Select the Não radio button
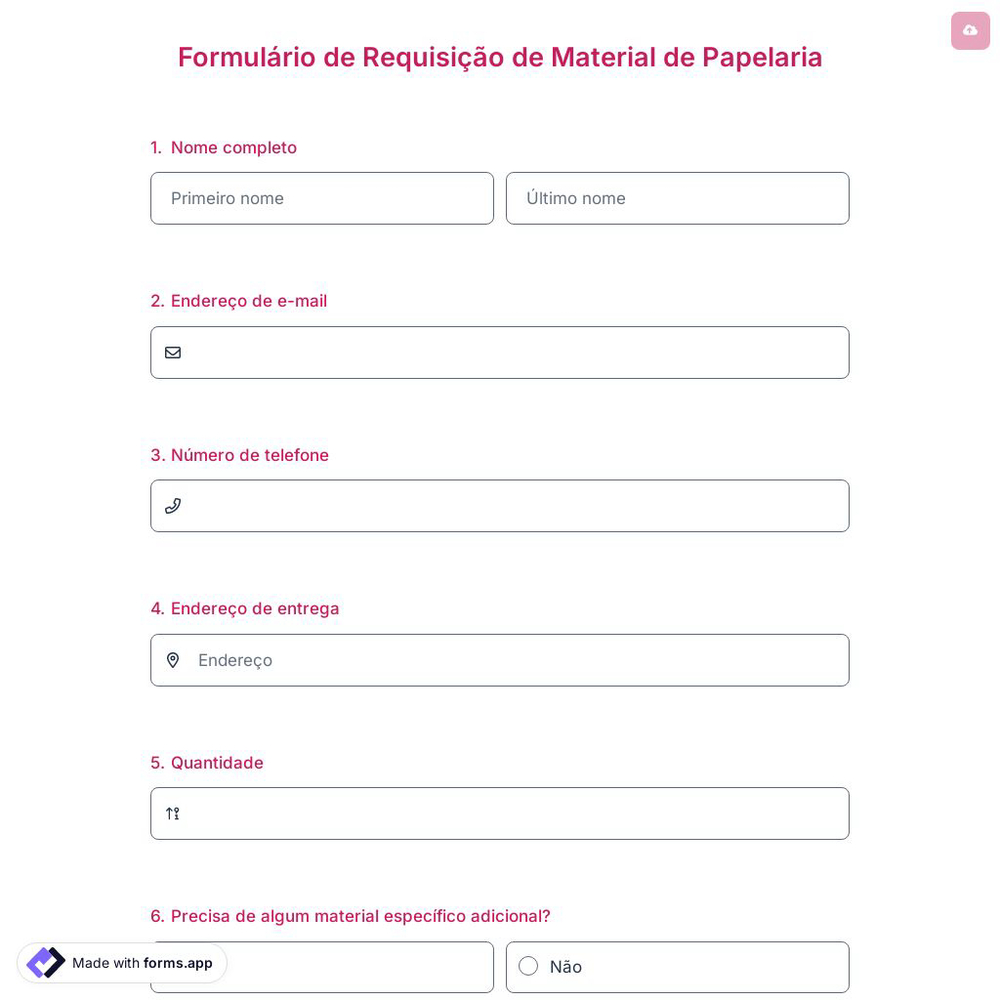Screen dimensions: 1000x1000 [x=528, y=966]
